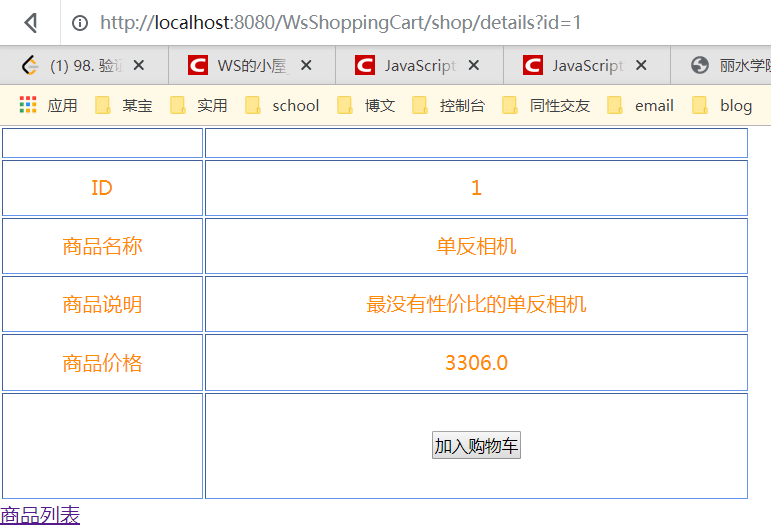This screenshot has height=532, width=771.
Task: Follow the 商品列表 link
Action: click(x=40, y=515)
